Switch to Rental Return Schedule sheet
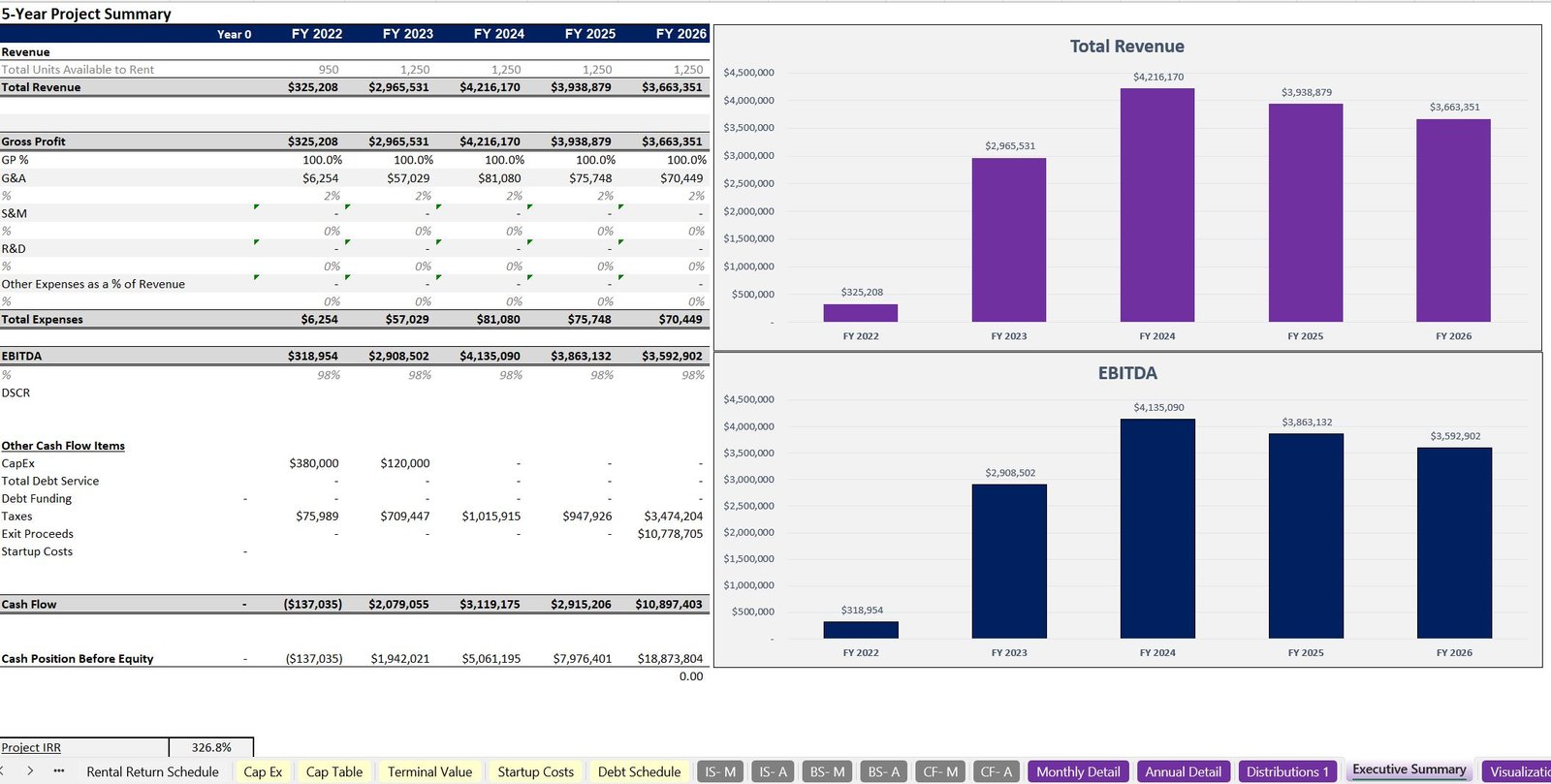1551x784 pixels. 152,772
